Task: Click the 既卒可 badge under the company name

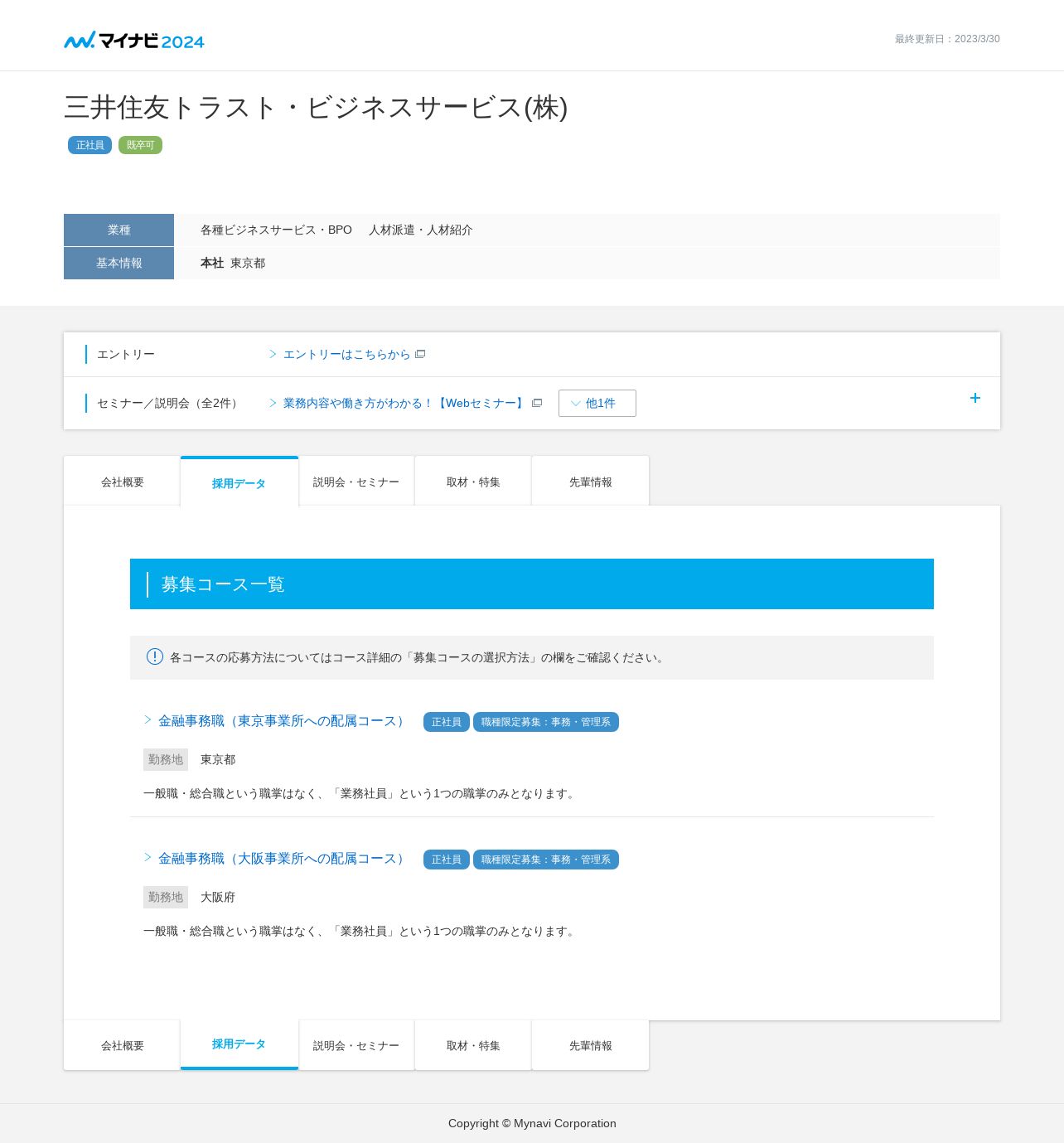Action: coord(140,145)
